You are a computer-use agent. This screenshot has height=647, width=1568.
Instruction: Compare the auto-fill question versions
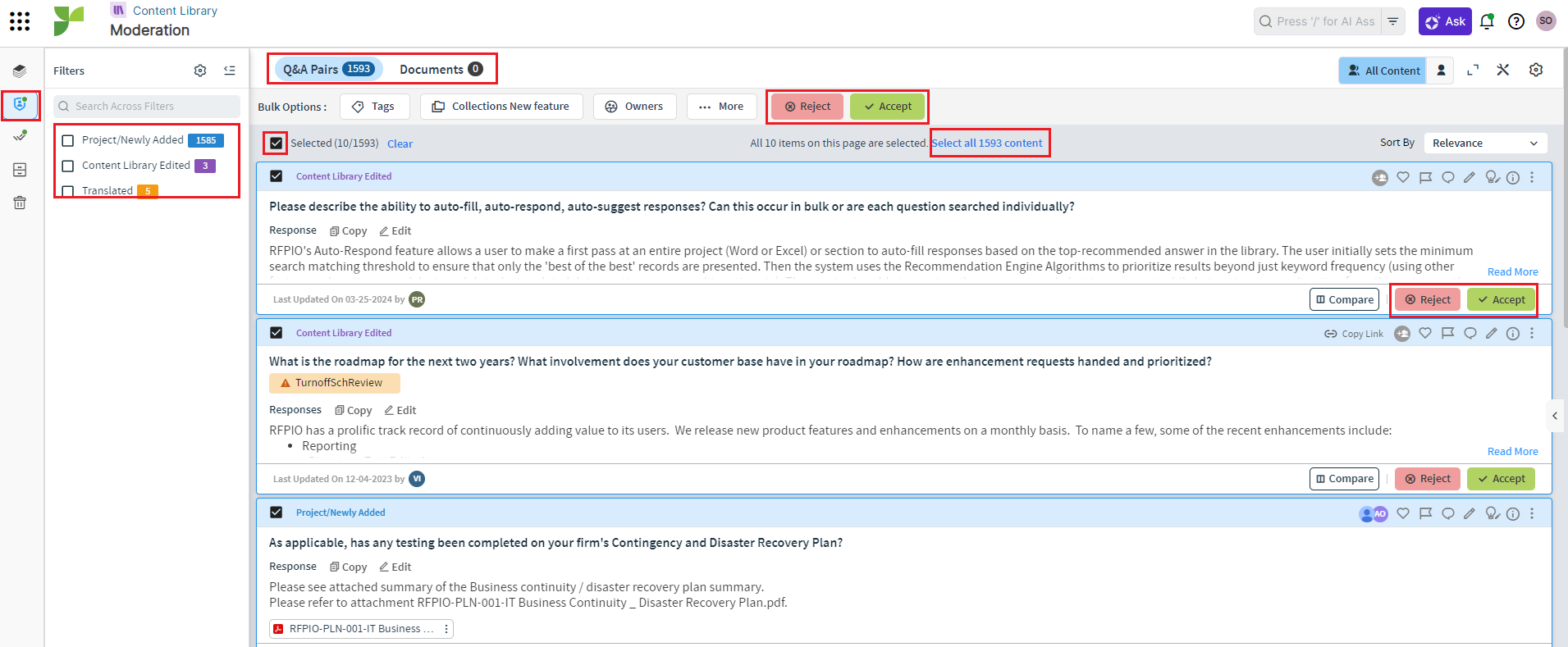coord(1344,299)
